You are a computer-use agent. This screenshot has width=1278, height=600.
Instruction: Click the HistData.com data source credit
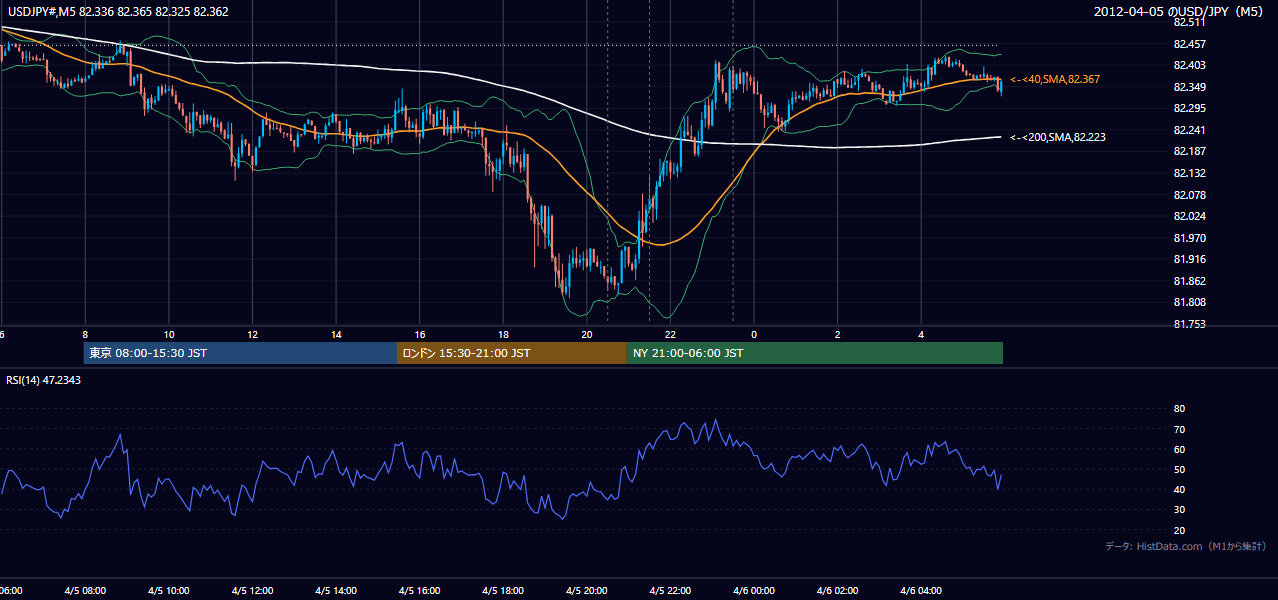1186,546
